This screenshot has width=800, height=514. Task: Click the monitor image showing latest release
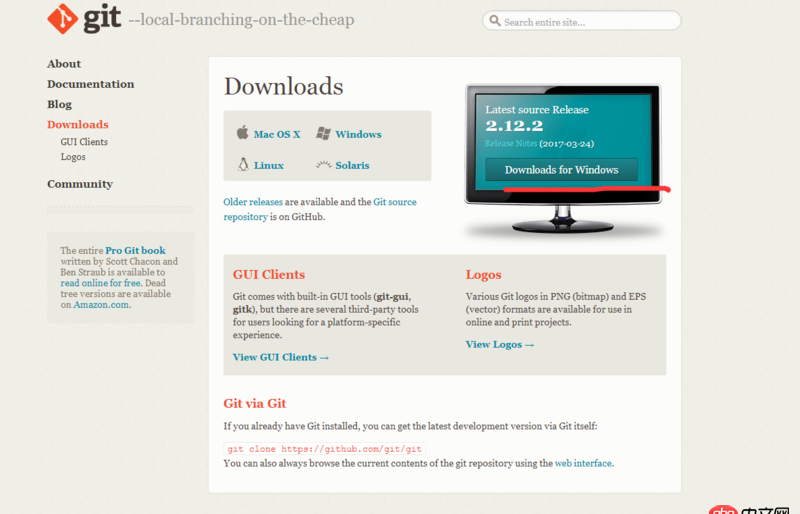pos(563,158)
